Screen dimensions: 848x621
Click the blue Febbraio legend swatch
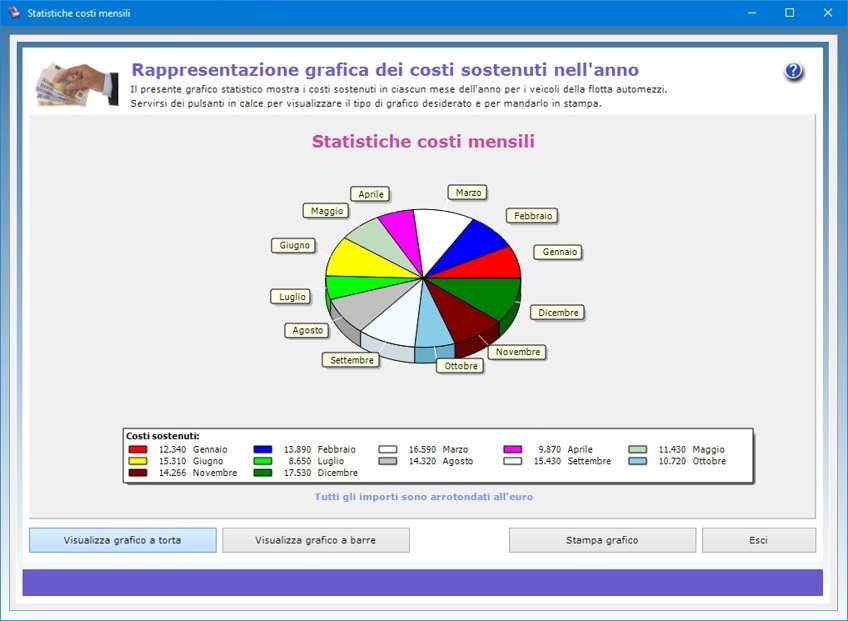click(263, 450)
